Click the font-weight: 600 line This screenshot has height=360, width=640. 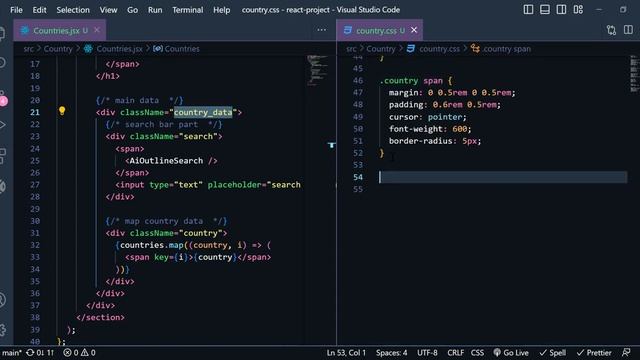[x=430, y=129]
